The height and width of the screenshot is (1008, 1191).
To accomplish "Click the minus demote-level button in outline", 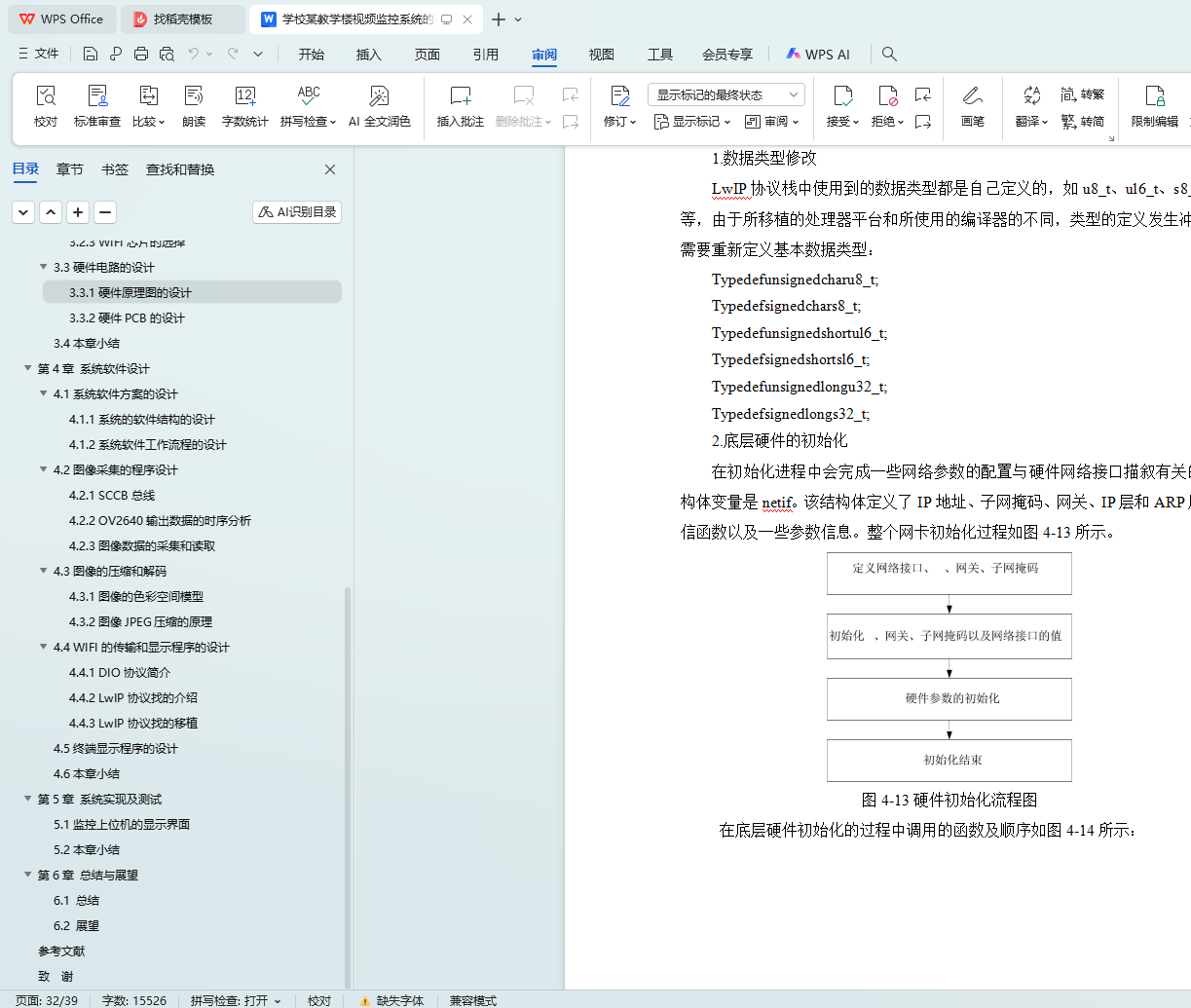I will (x=105, y=211).
